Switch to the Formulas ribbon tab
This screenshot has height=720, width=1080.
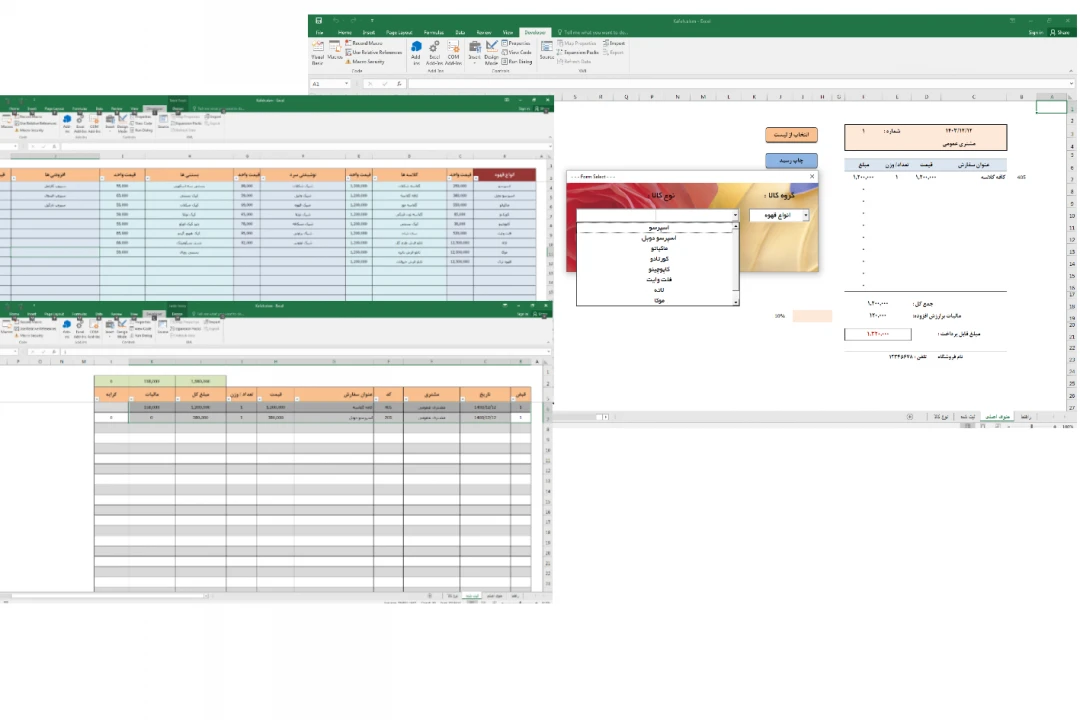[x=434, y=33]
